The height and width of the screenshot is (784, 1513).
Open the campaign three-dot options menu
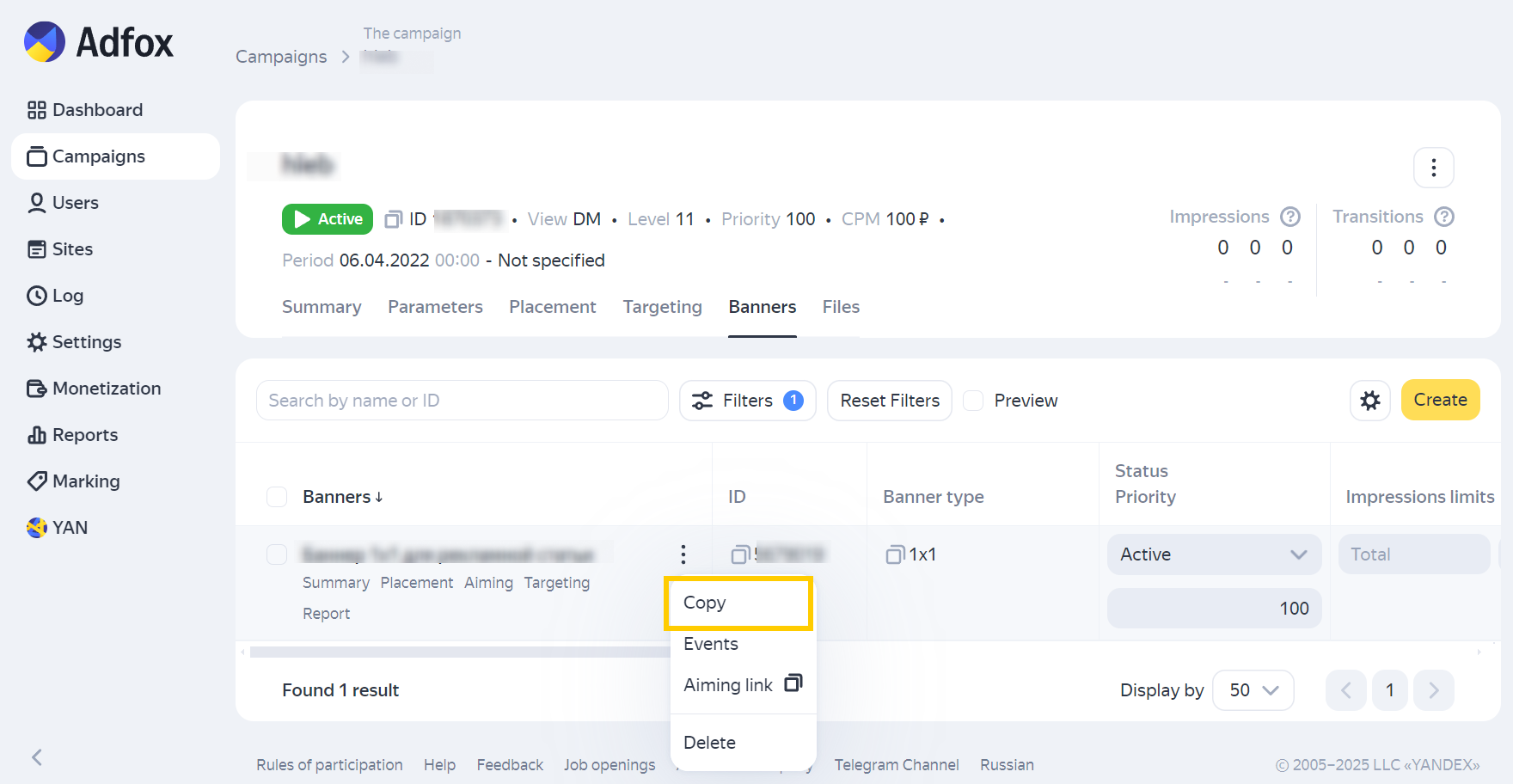click(1433, 168)
